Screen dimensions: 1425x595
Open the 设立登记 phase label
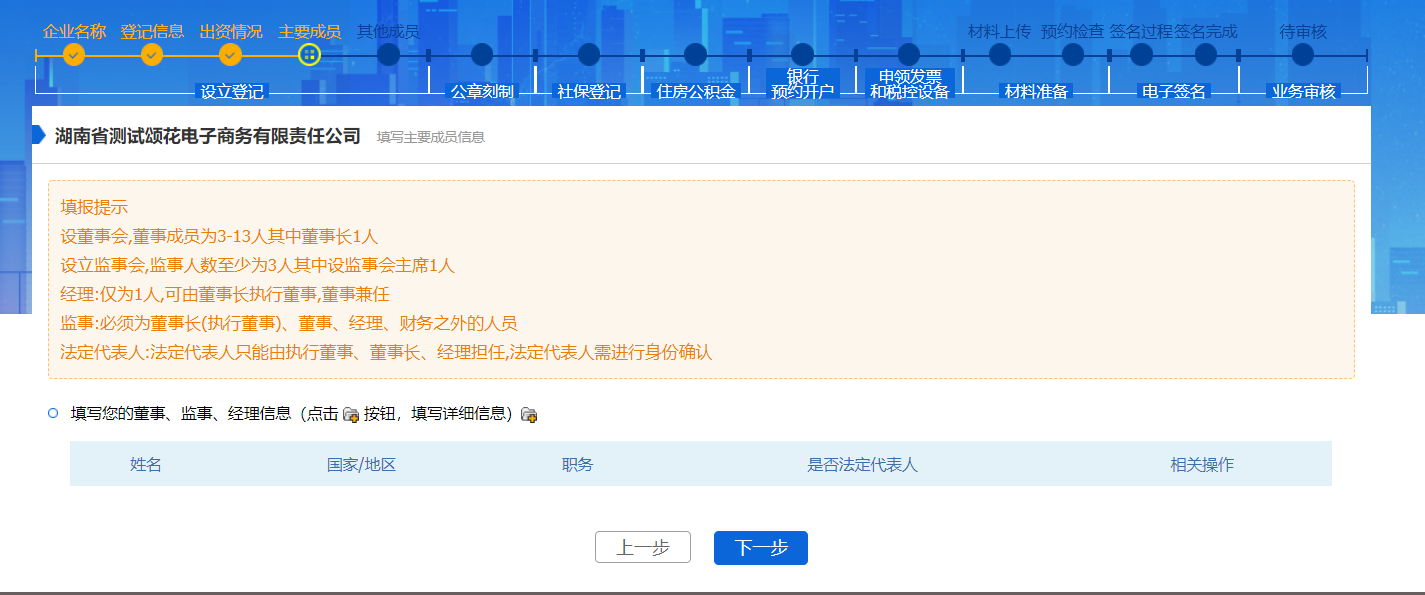pos(232,92)
